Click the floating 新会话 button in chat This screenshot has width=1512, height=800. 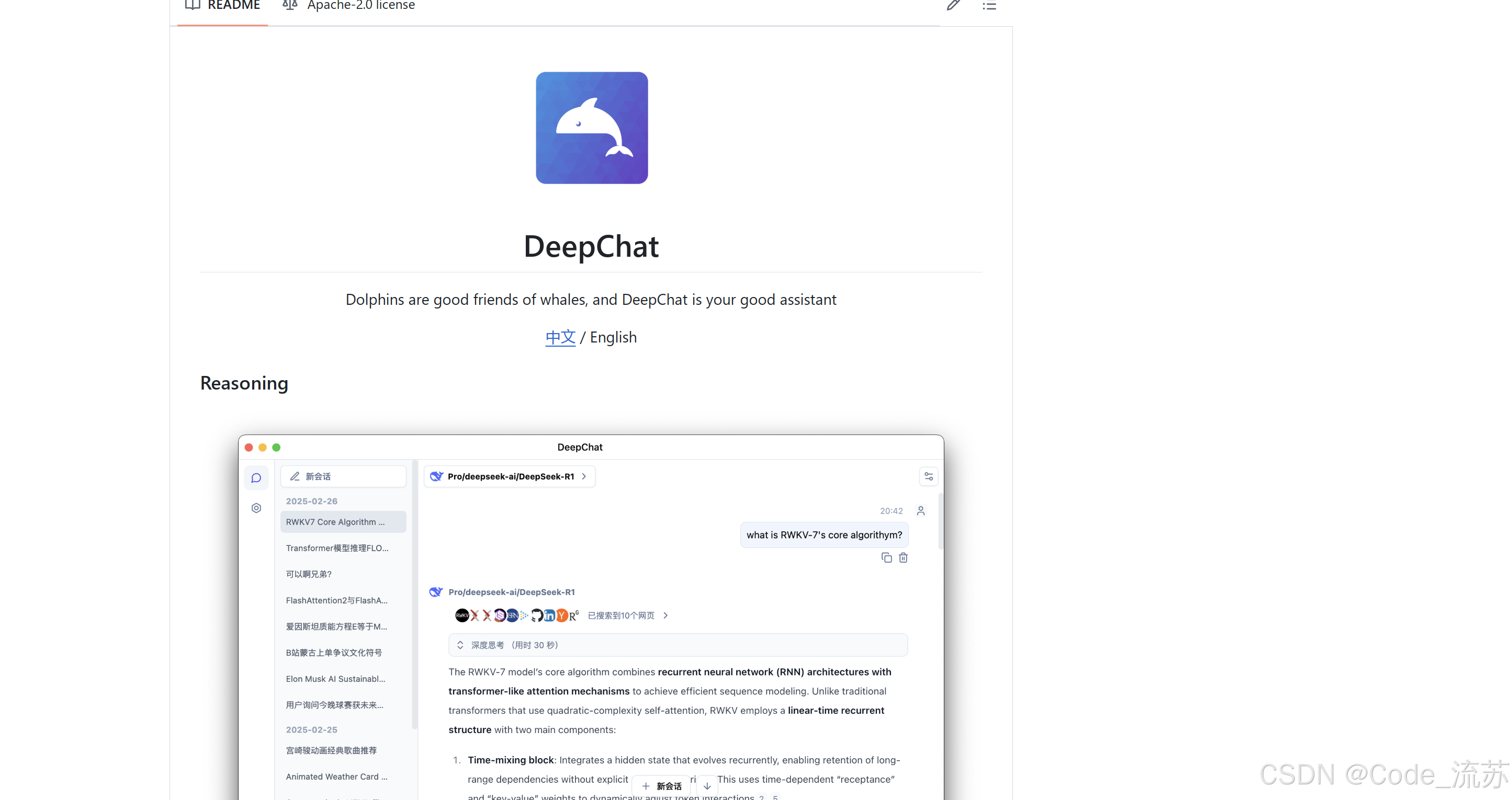point(661,786)
